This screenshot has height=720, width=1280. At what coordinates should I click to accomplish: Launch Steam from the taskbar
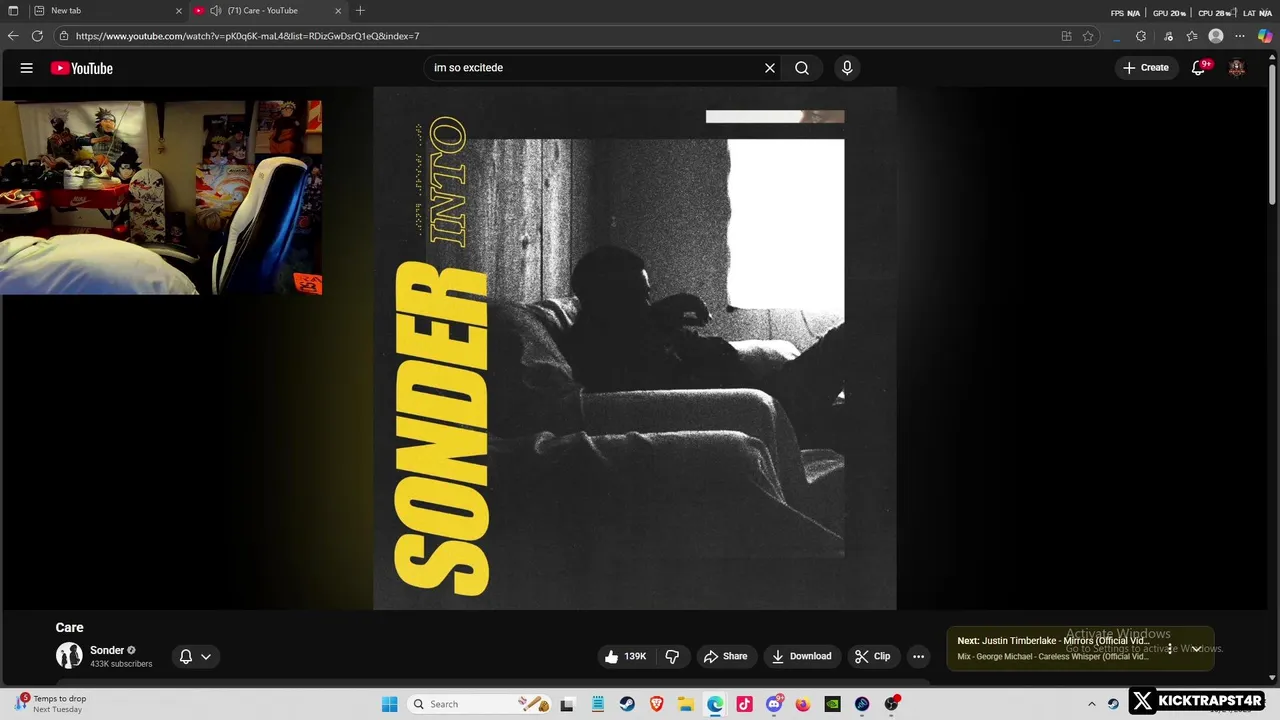tap(627, 704)
